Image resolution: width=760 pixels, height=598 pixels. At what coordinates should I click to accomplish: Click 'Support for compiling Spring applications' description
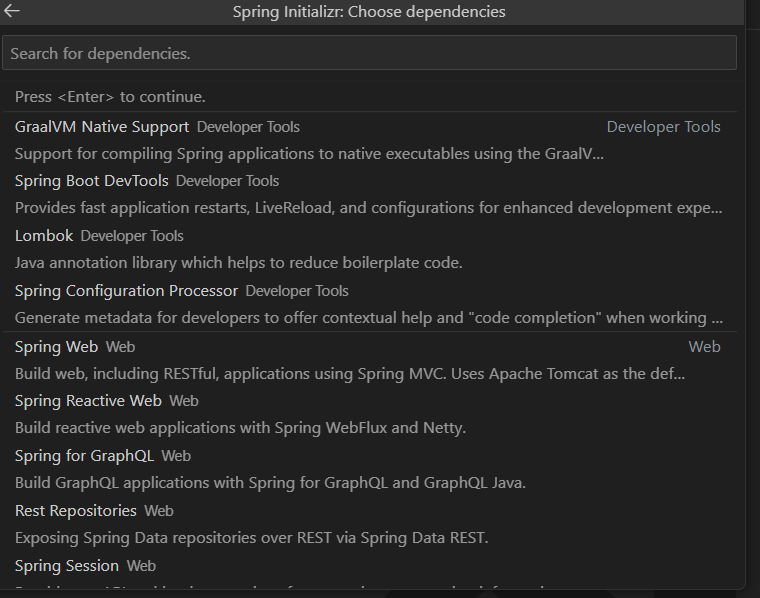[x=309, y=154]
